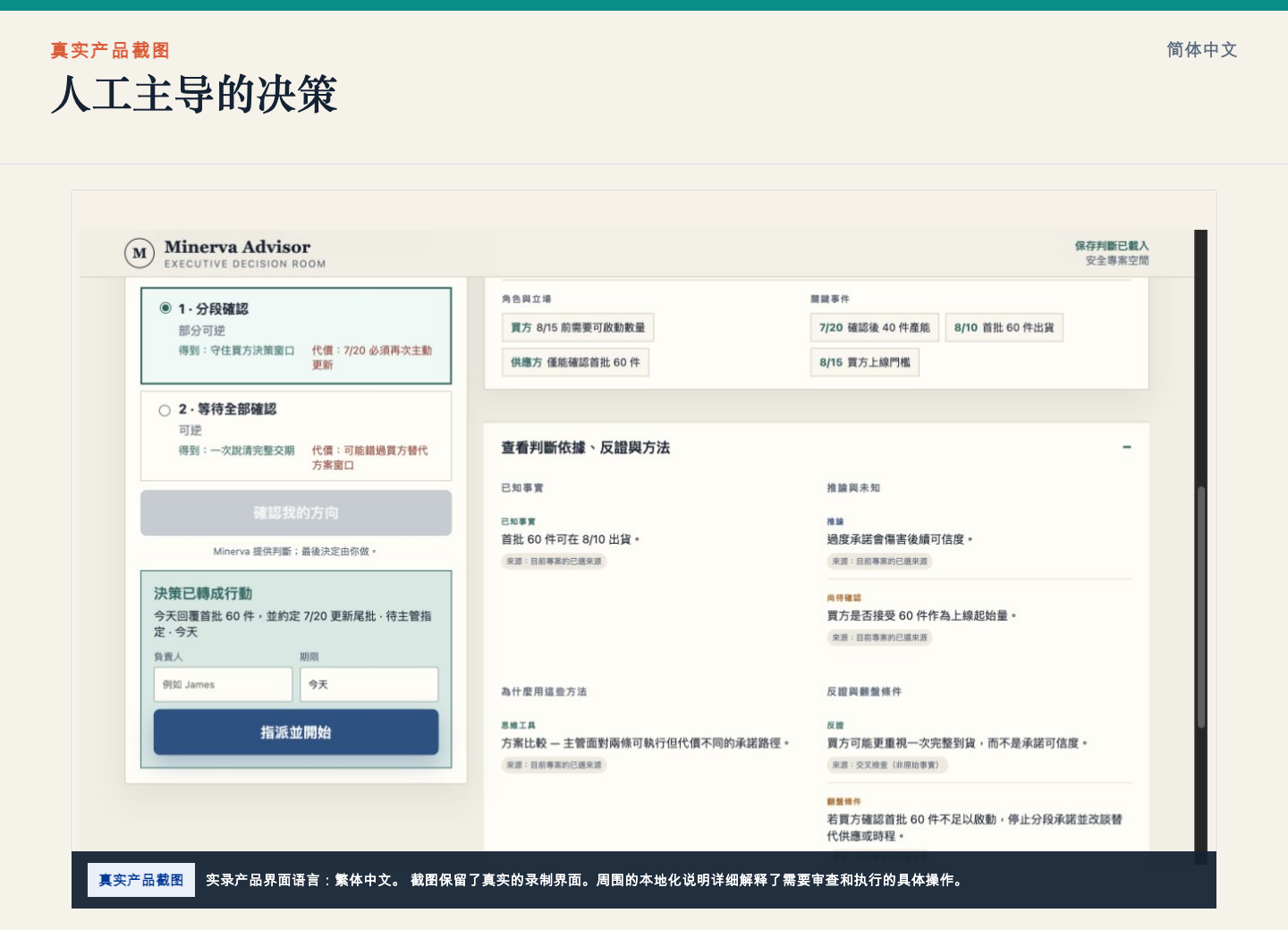The image size is (1288, 930).
Task: Click the text 過度承諾會傷害後續可信度
Action: [899, 539]
